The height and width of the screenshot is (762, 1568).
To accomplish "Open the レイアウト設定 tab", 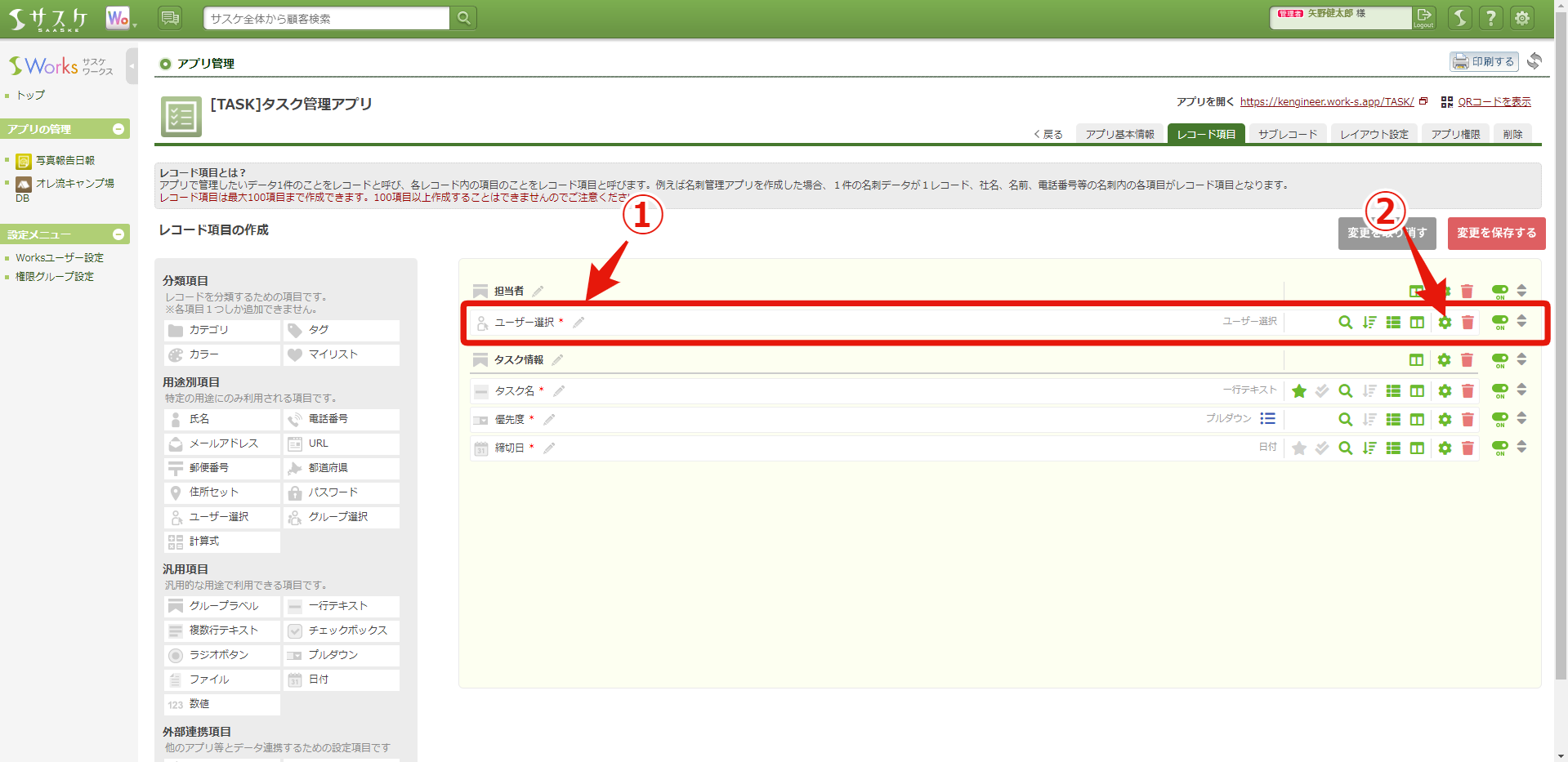I will point(1374,133).
